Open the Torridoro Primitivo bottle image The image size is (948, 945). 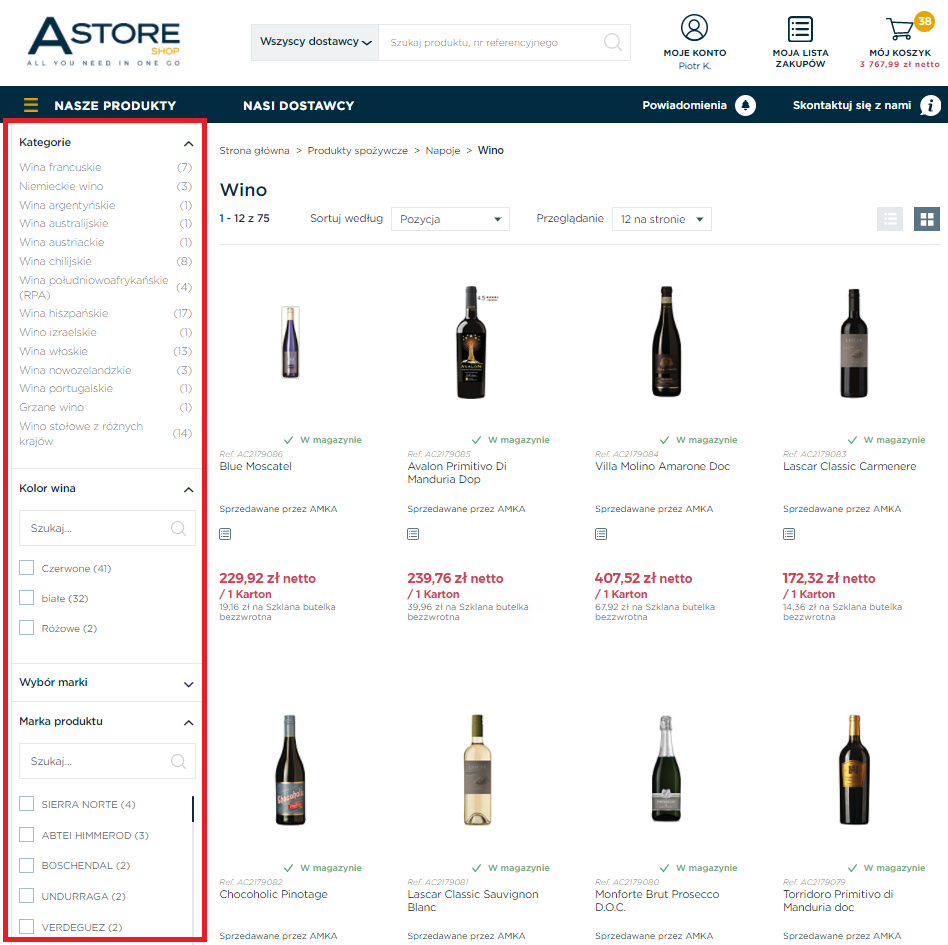(x=854, y=770)
